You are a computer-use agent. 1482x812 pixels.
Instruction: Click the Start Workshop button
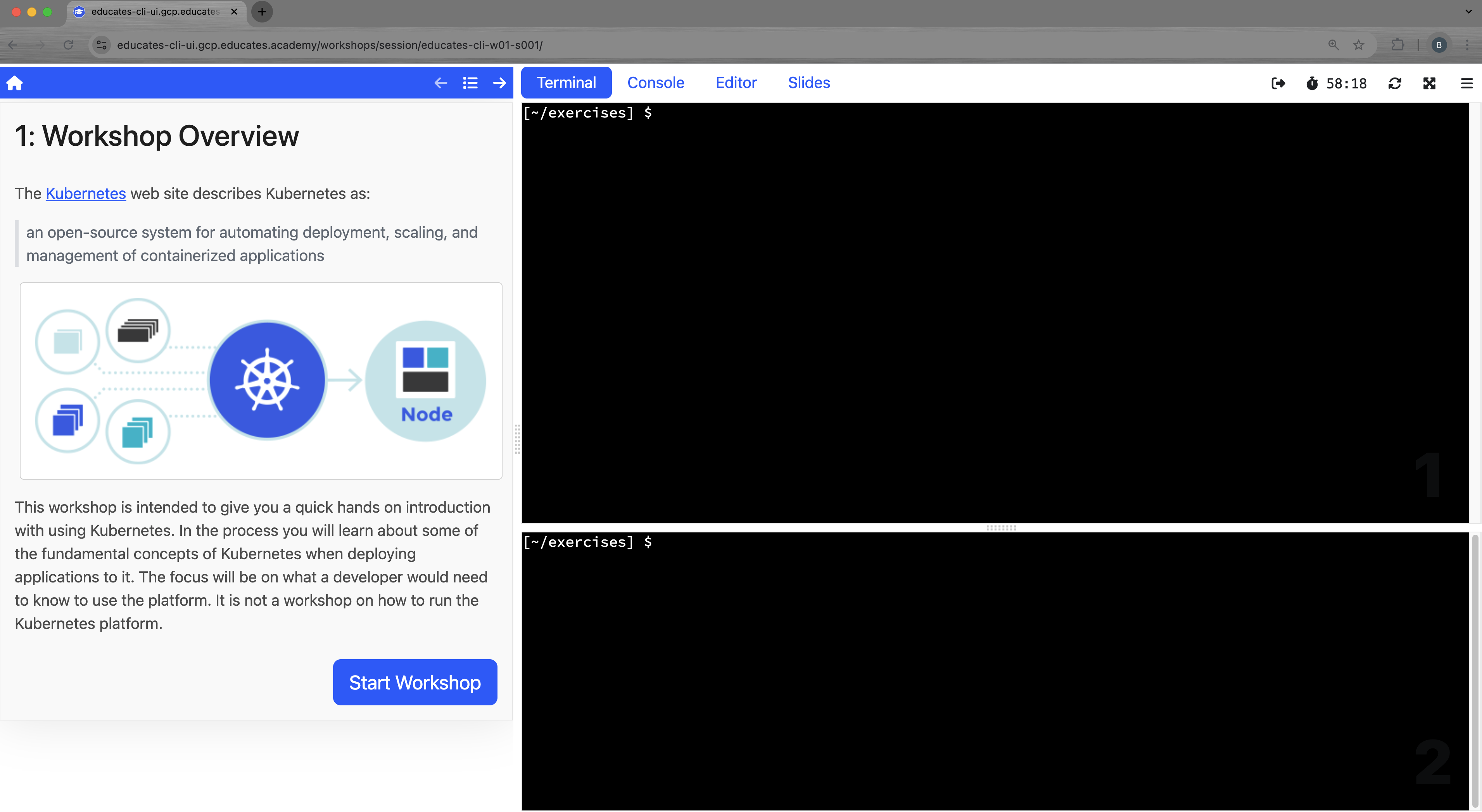[415, 682]
